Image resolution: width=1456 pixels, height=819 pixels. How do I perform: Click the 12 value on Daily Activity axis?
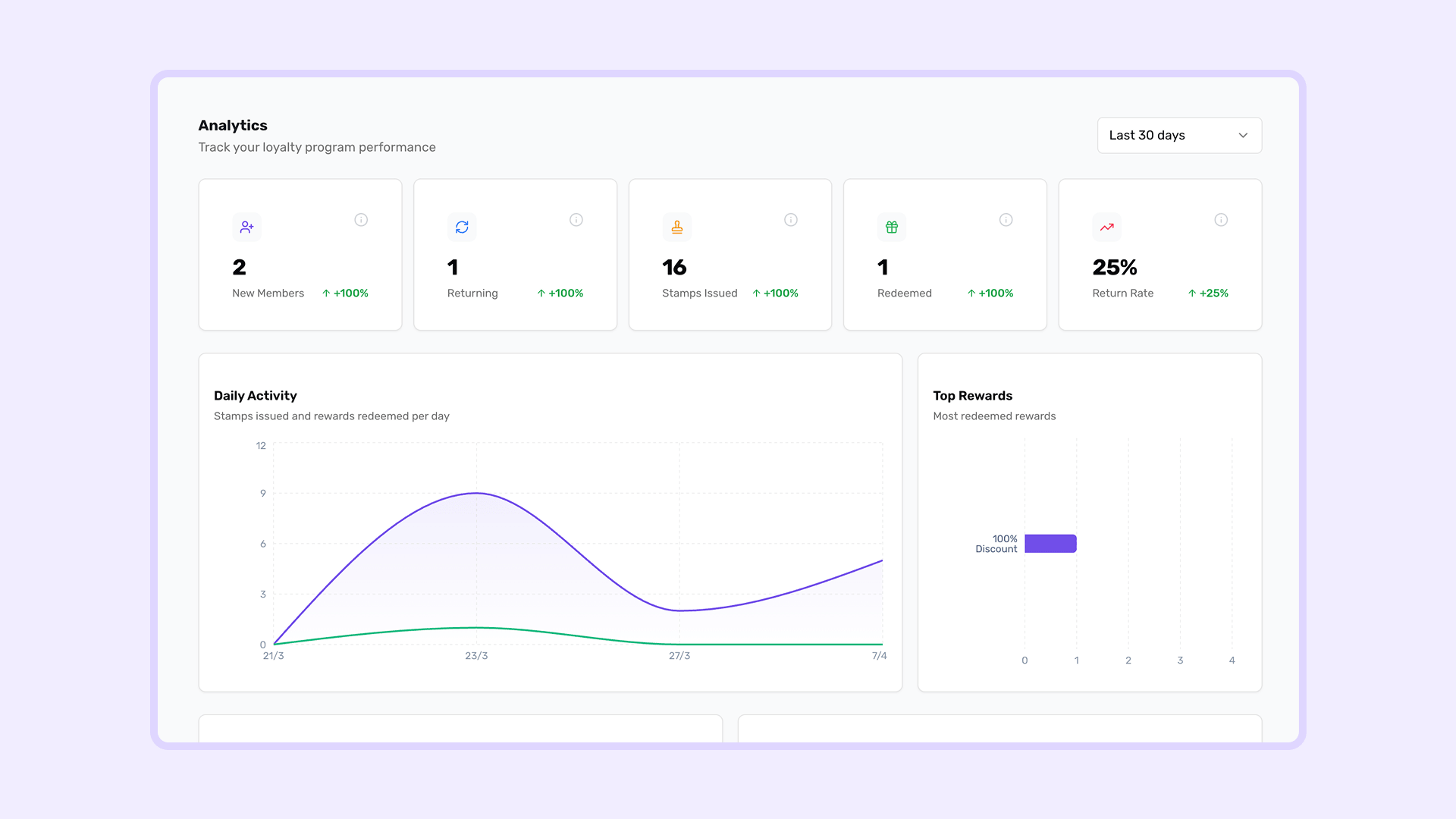pos(261,446)
